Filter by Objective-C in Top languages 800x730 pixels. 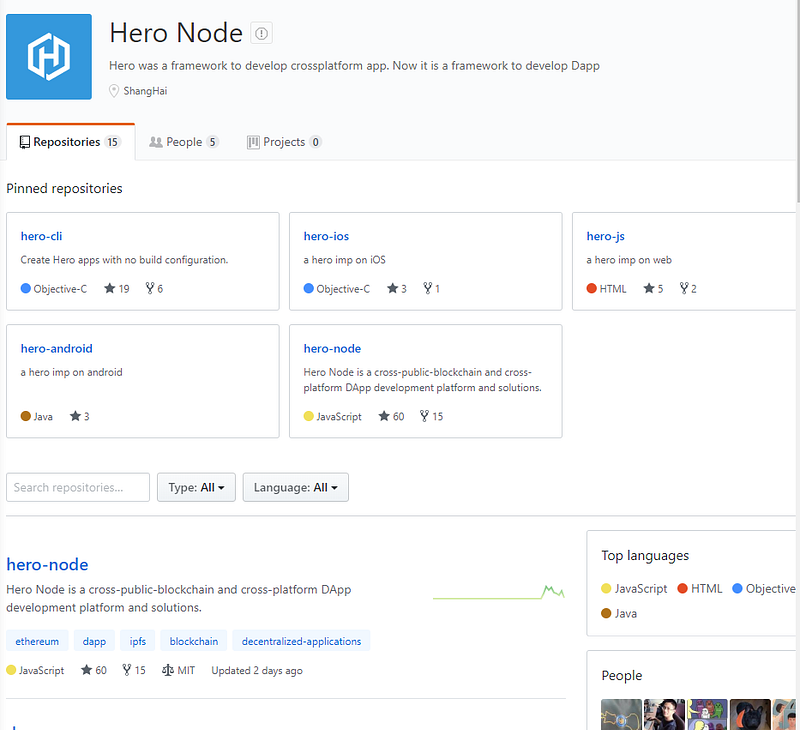764,589
